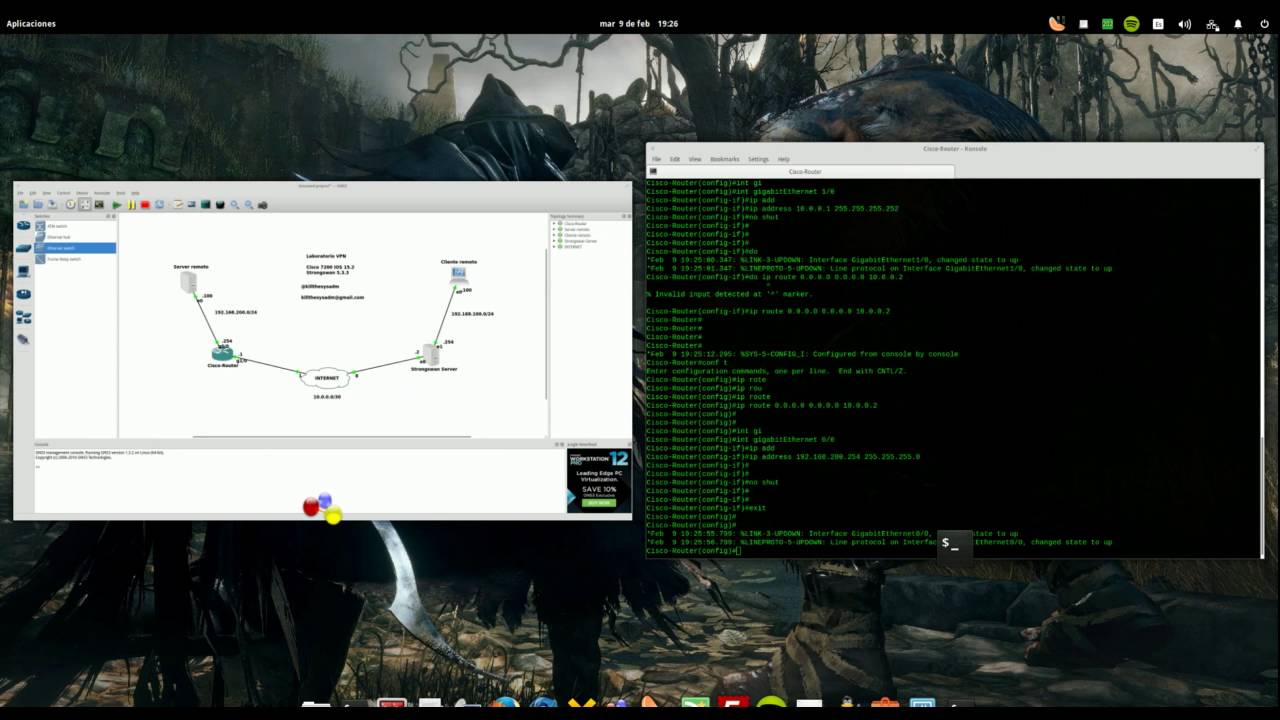This screenshot has height=720, width=1280.
Task: Click the Es keyboard layout indicator
Action: click(1158, 24)
